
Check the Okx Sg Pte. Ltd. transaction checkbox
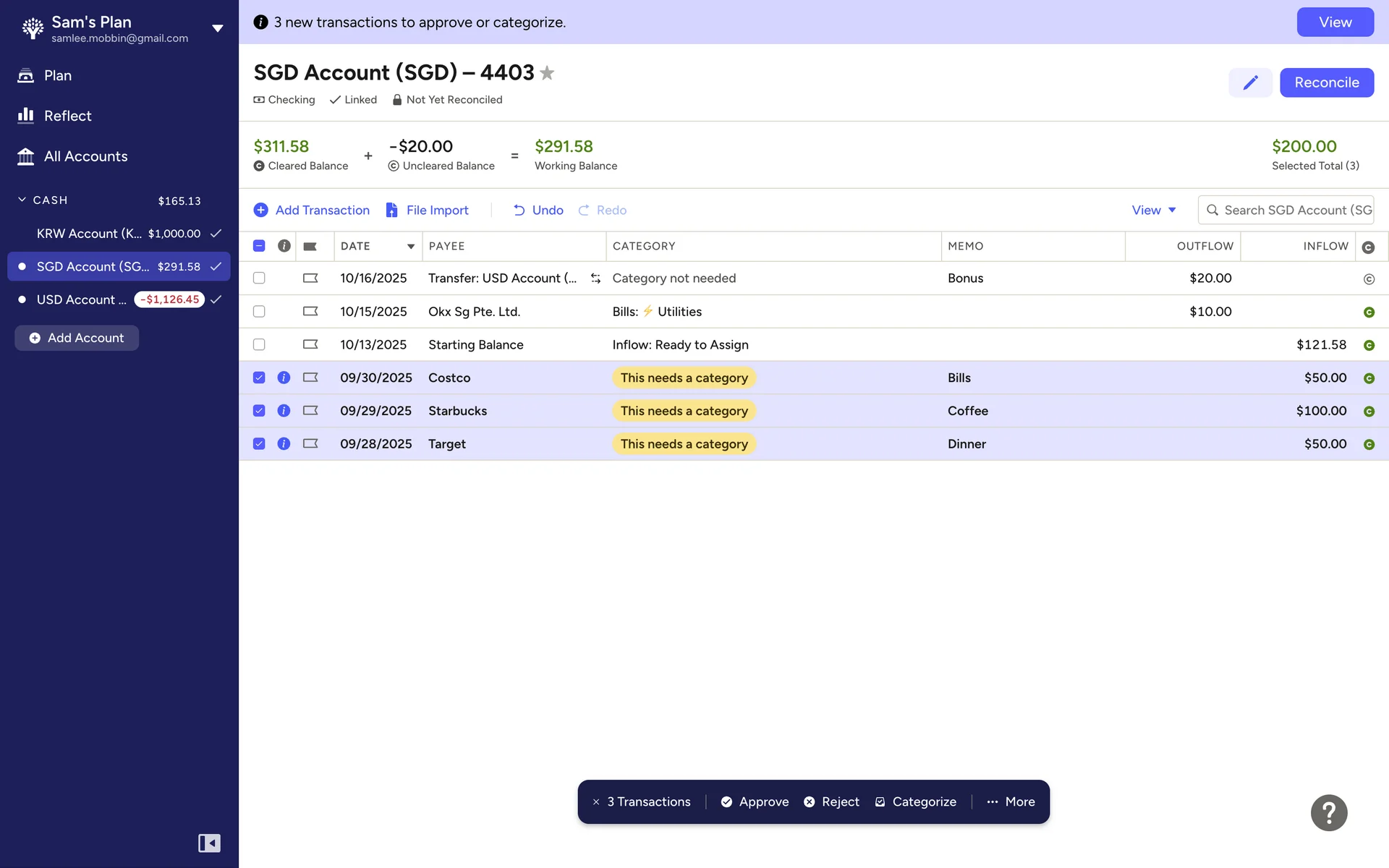pyautogui.click(x=259, y=312)
